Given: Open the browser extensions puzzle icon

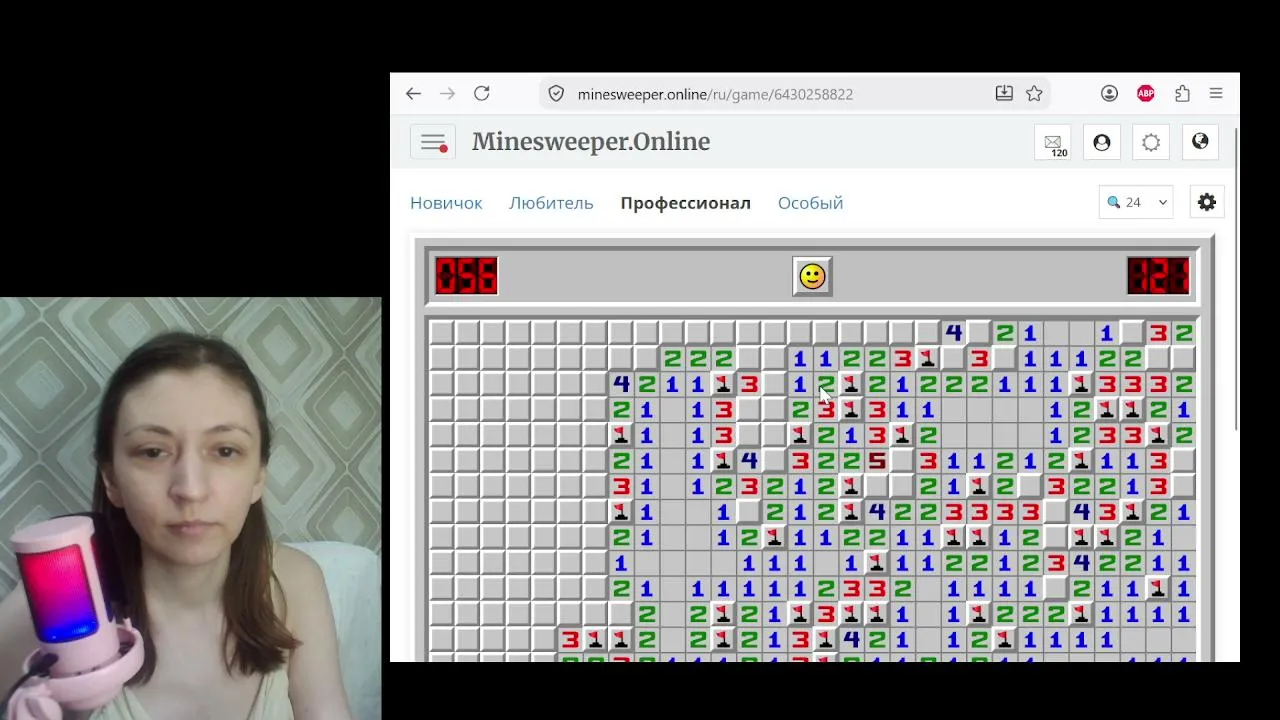Looking at the screenshot, I should tap(1182, 94).
